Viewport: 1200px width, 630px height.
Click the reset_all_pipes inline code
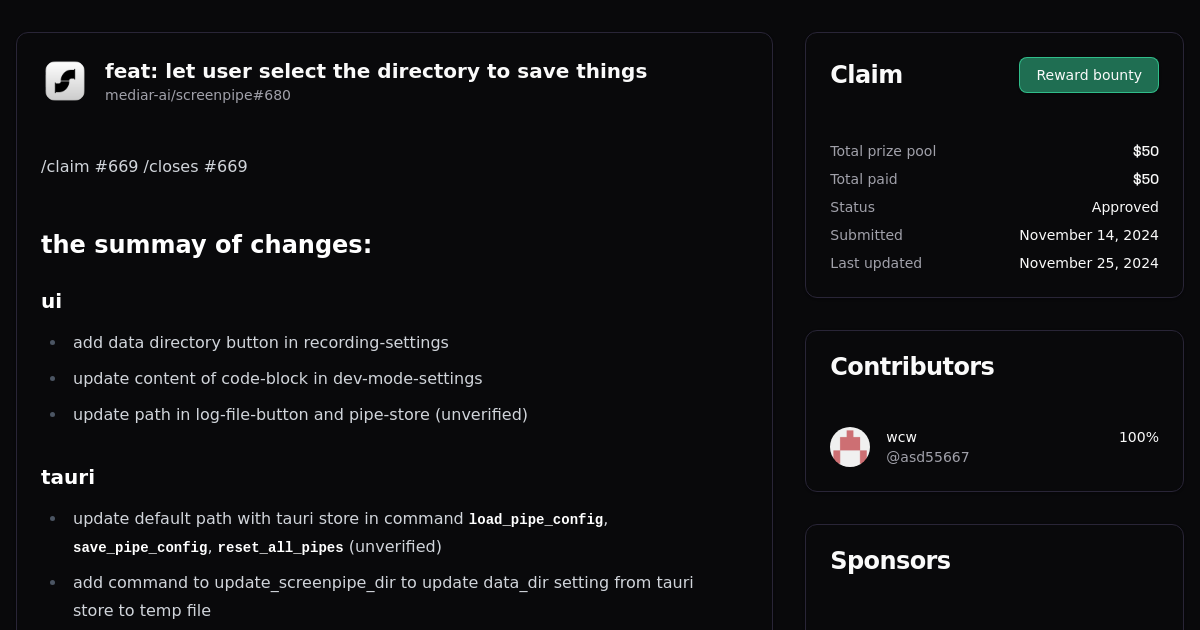point(280,547)
